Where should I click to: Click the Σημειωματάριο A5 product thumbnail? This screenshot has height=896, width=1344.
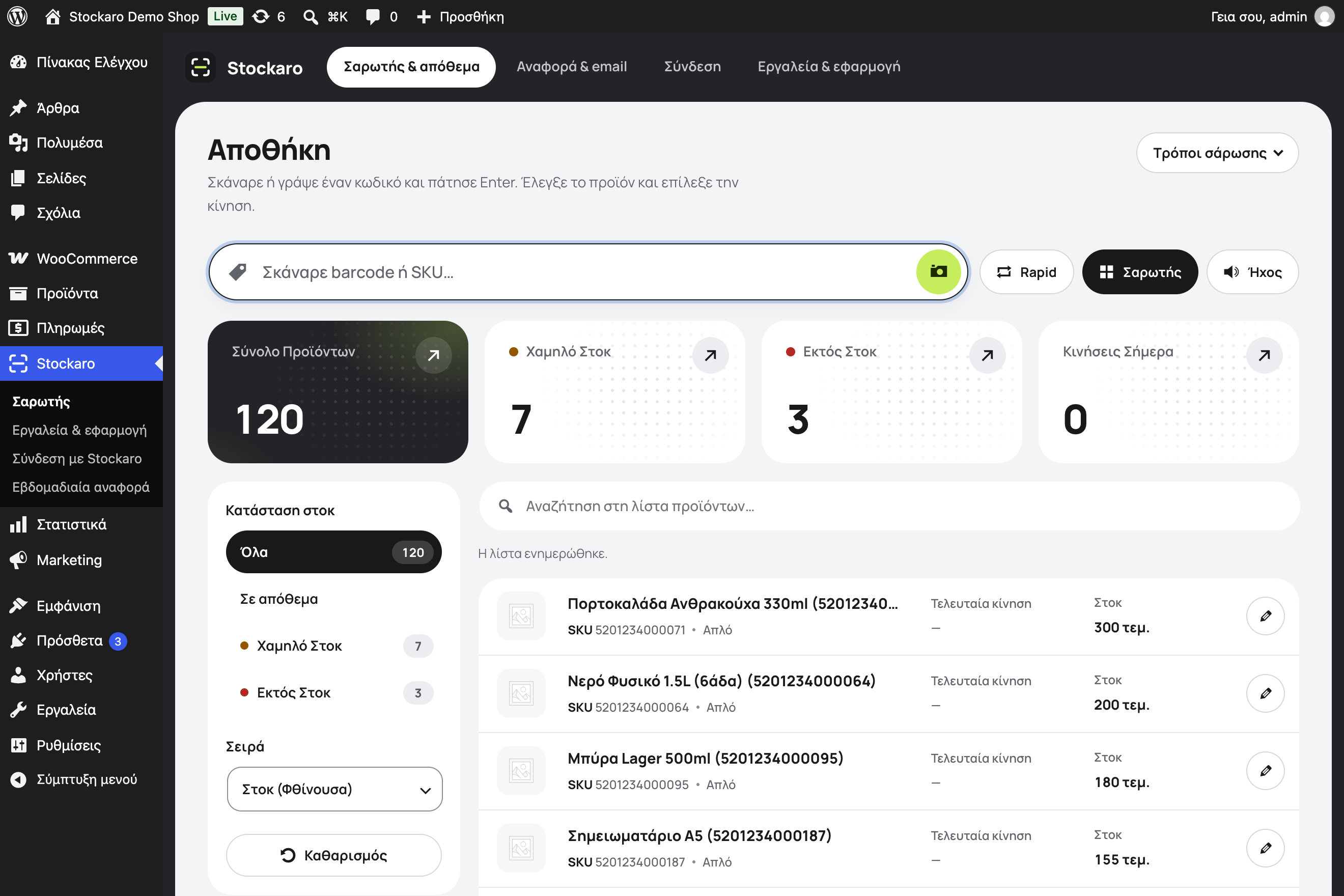pos(521,848)
